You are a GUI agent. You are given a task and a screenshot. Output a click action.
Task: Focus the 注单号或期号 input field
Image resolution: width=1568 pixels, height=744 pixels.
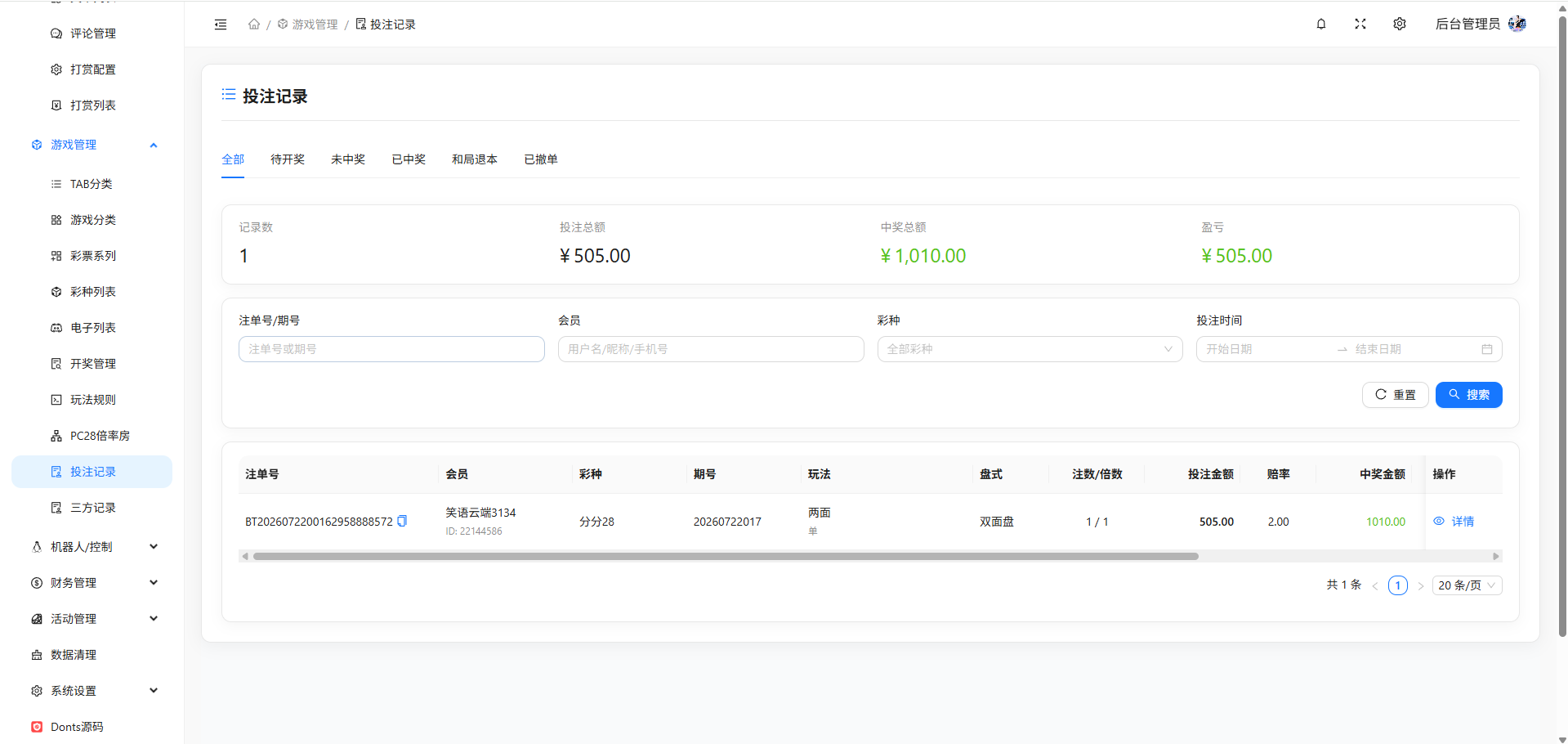[x=391, y=349]
